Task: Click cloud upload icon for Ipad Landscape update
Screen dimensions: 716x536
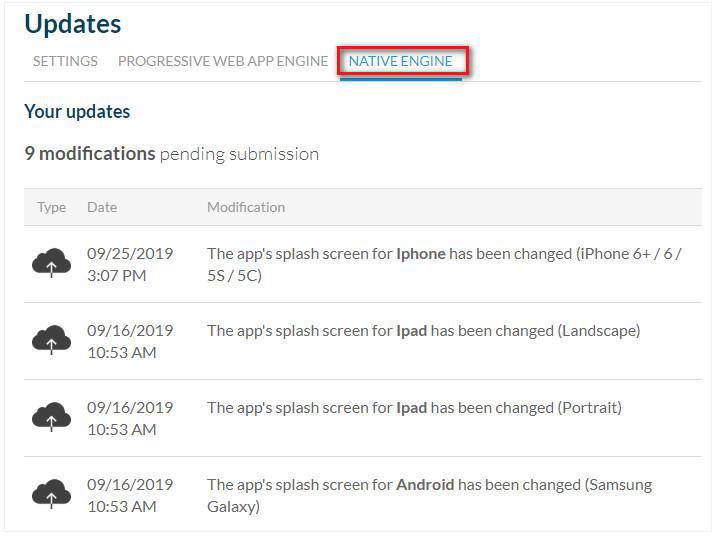Action: [52, 340]
